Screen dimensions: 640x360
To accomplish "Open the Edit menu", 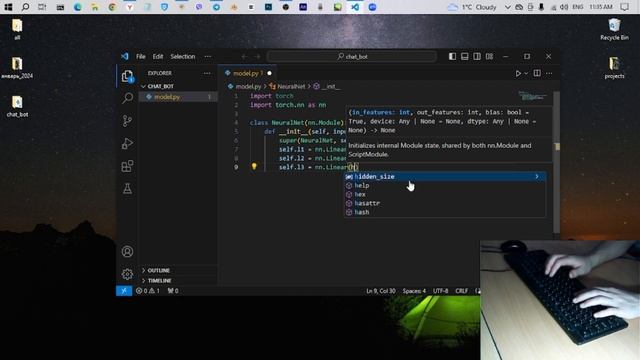I will tap(158, 56).
